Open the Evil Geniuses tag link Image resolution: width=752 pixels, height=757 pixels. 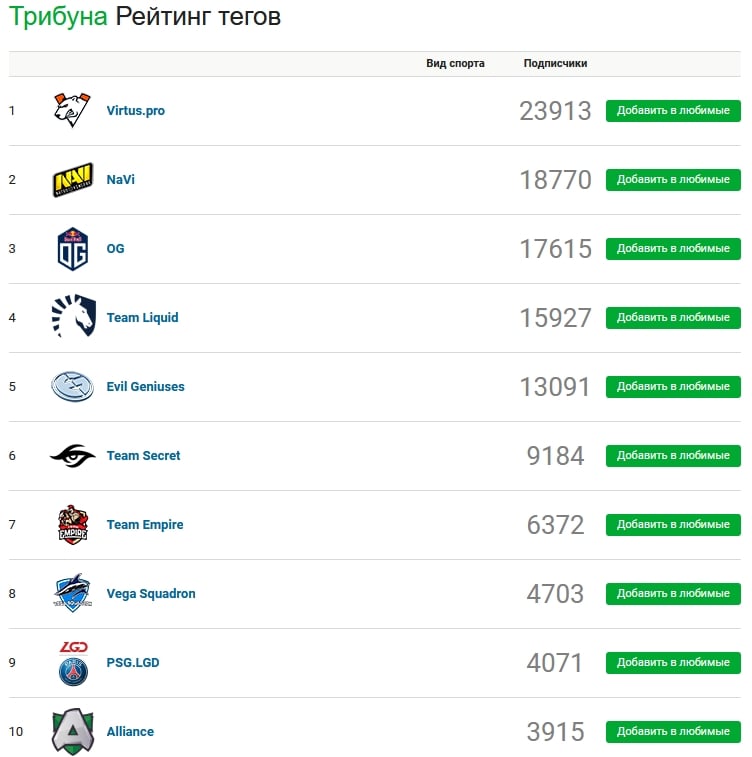click(145, 387)
